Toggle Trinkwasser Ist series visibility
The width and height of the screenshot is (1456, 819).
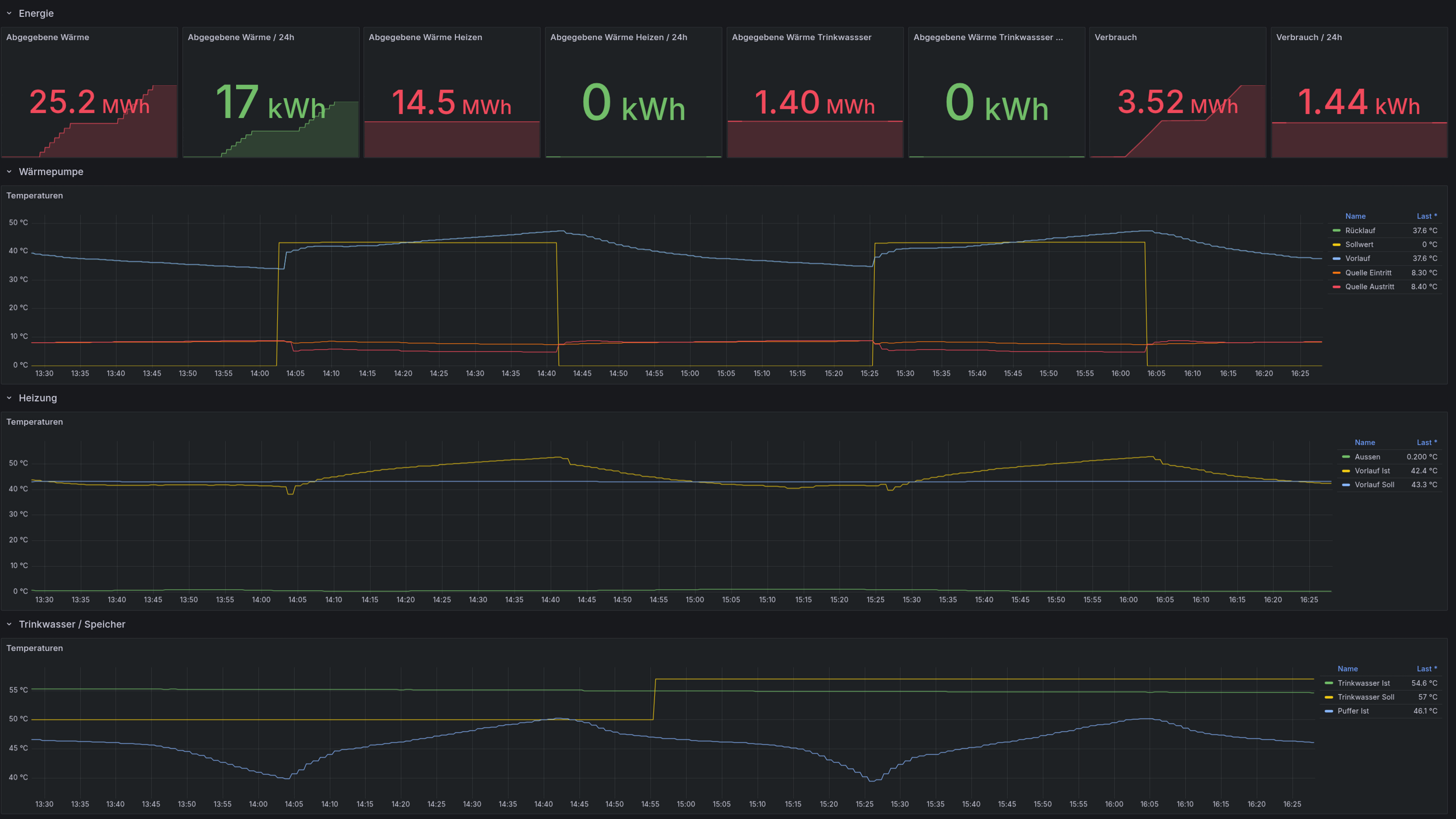click(x=1363, y=683)
